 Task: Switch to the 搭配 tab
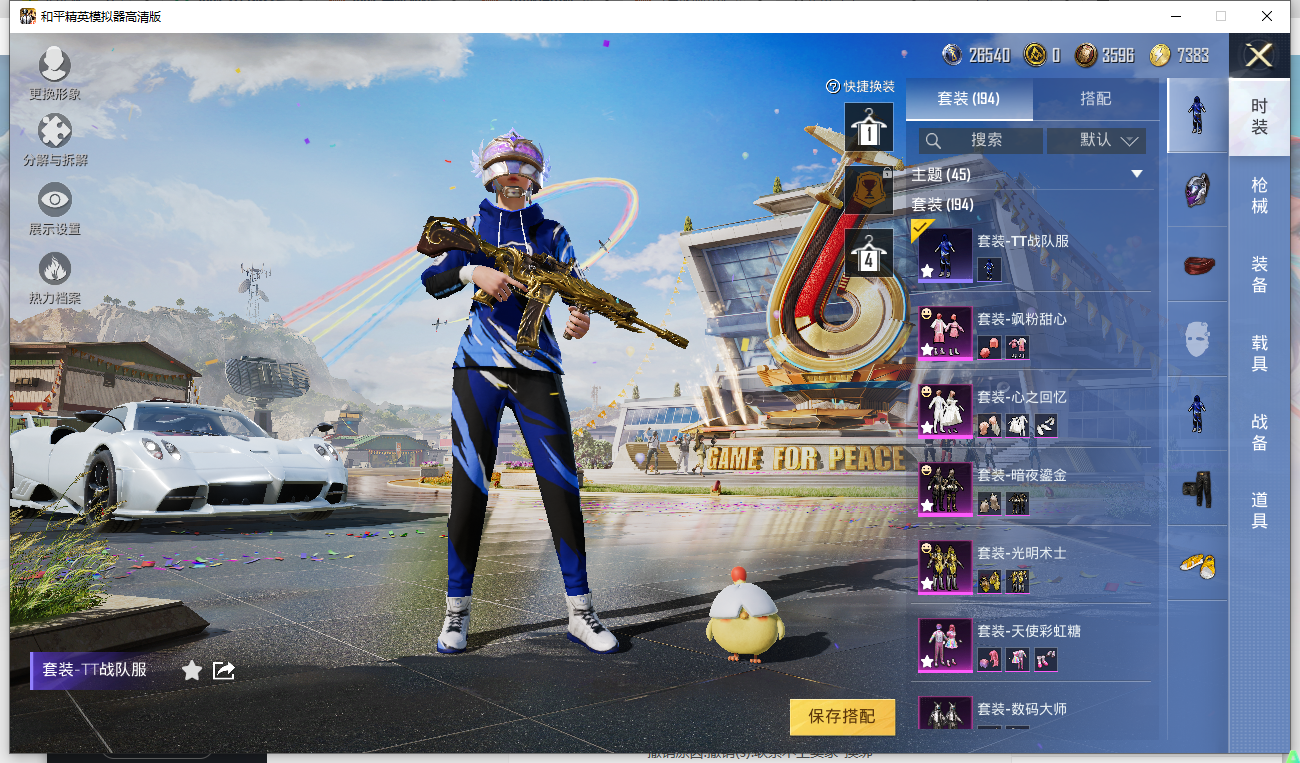coord(1096,100)
